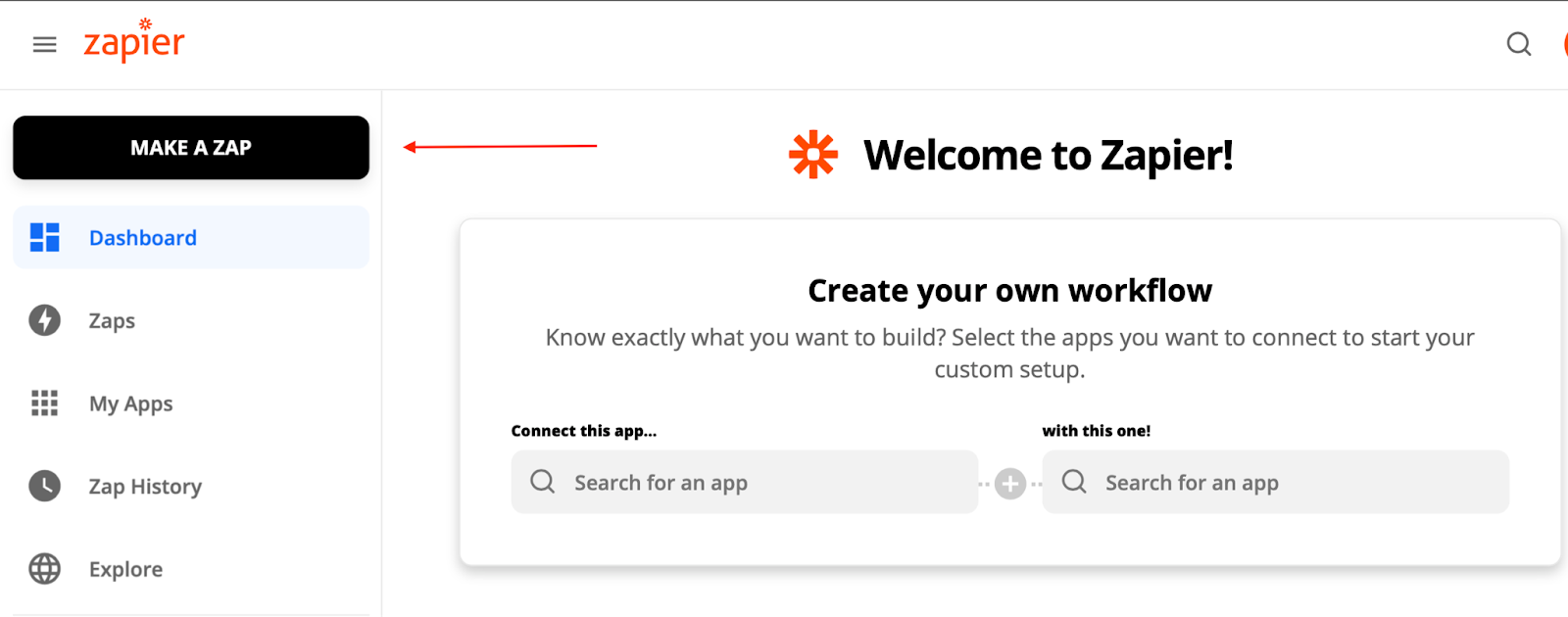Click the magnifier inside 'Connect this app...' field
Screen dimensions: 1568x617
coord(543,482)
